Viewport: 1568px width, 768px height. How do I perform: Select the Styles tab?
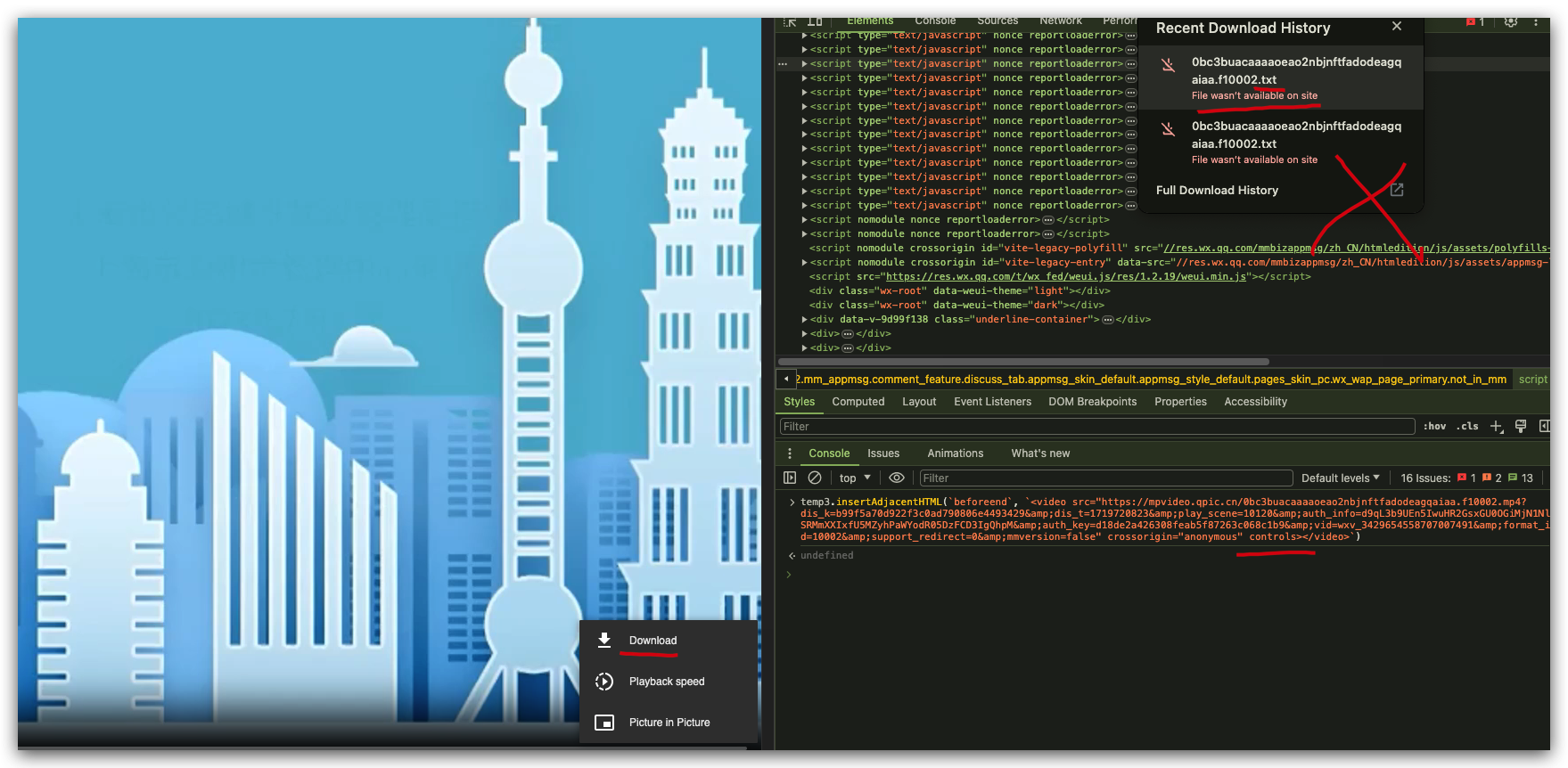pyautogui.click(x=800, y=402)
